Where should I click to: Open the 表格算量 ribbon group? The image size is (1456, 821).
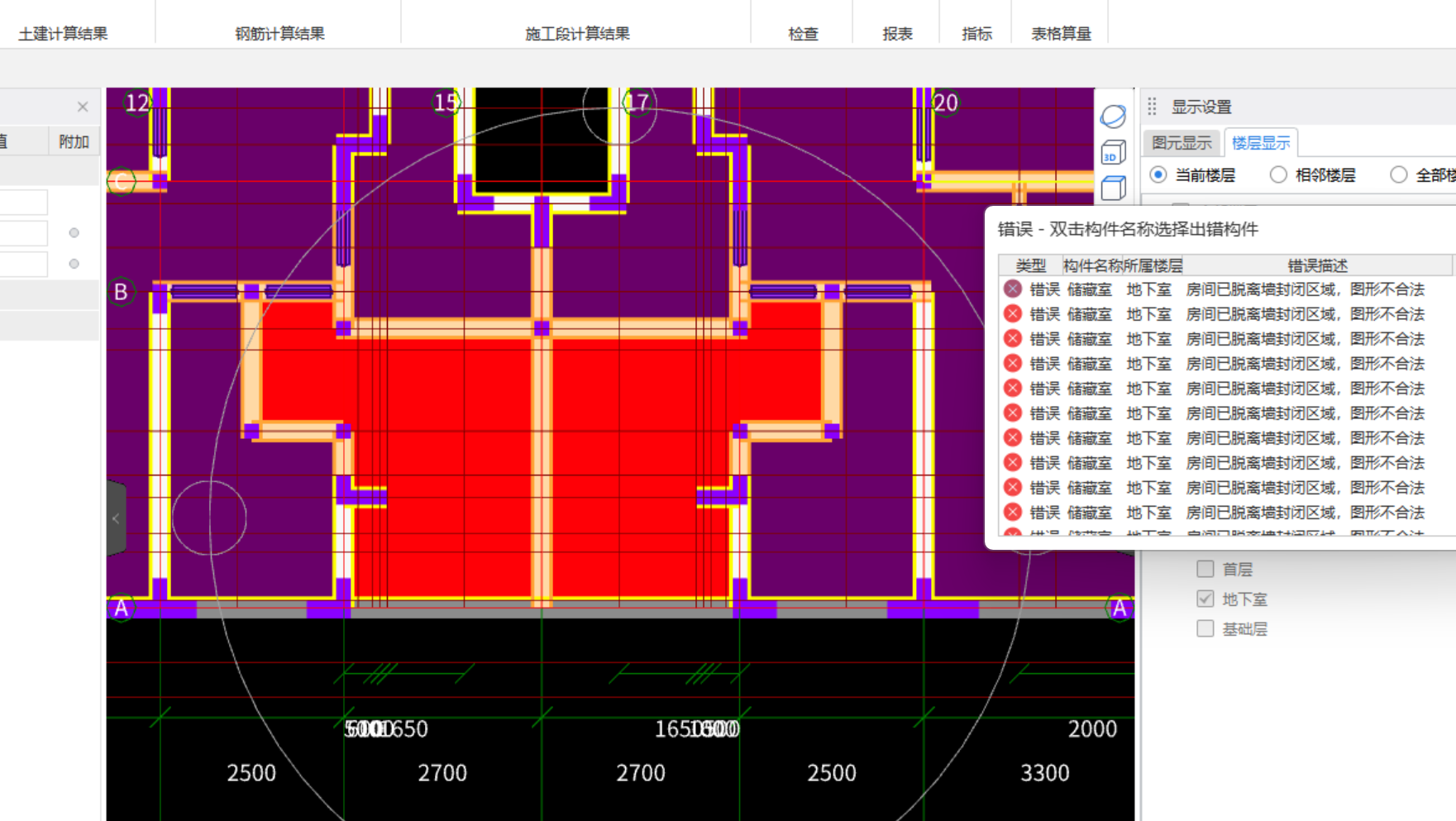coord(1061,34)
